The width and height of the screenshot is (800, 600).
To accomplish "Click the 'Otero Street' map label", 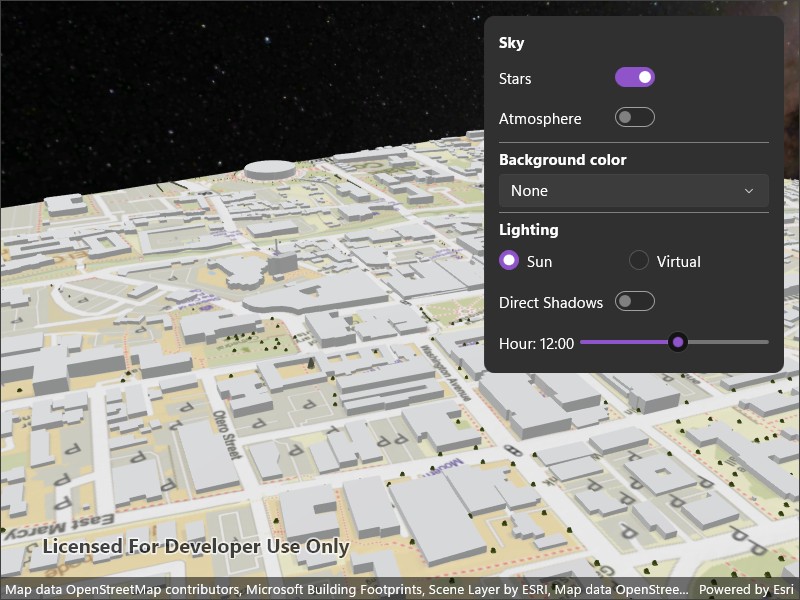I will pos(227,434).
